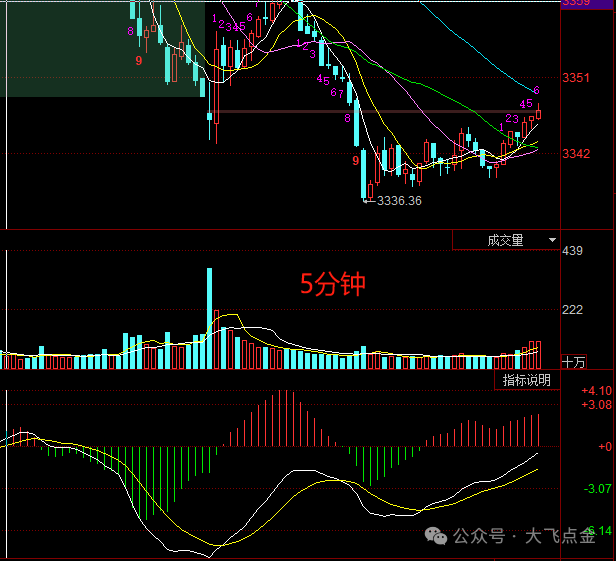
Task: Click the 十万 volume unit label
Action: (x=574, y=362)
